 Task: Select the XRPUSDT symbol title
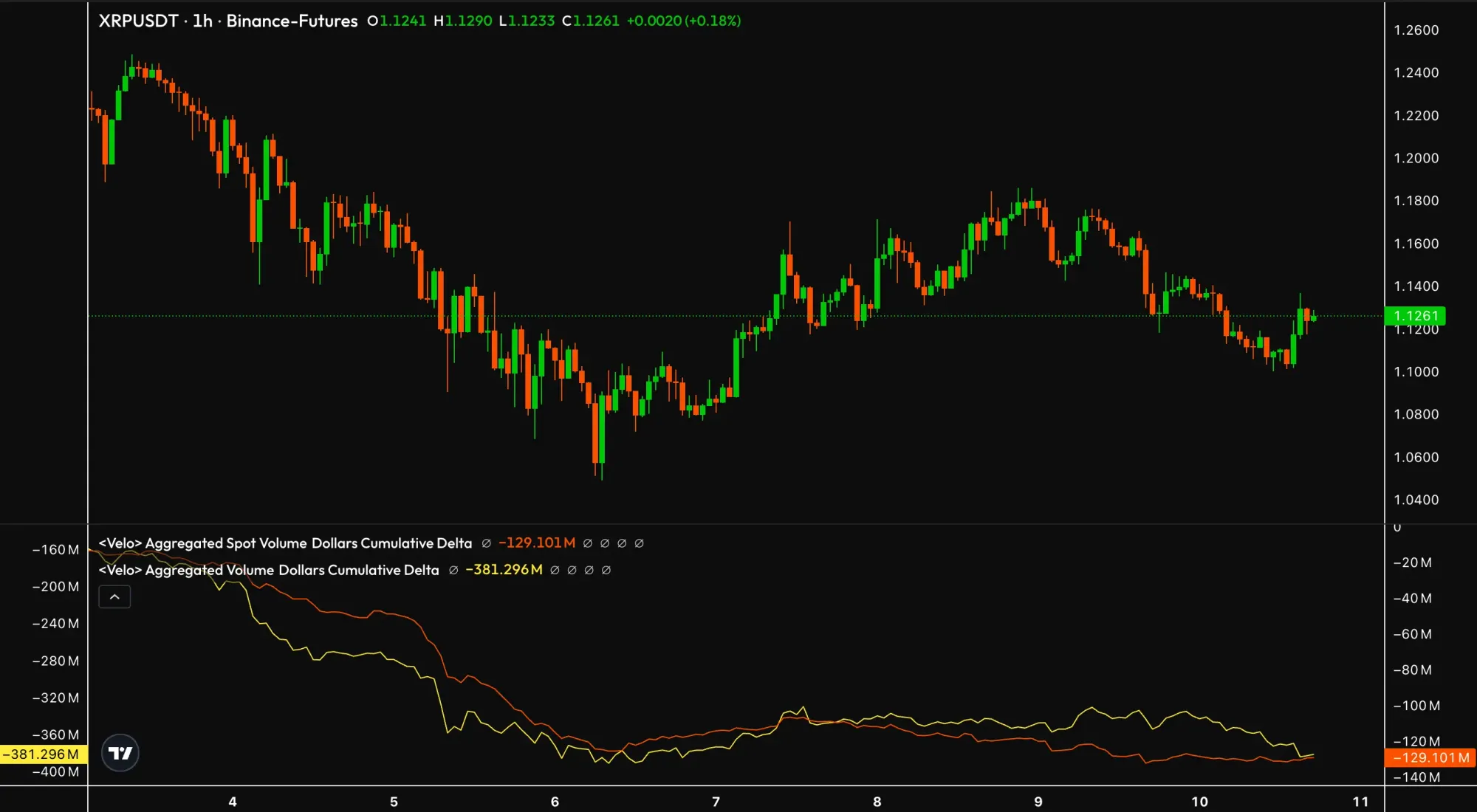point(139,21)
